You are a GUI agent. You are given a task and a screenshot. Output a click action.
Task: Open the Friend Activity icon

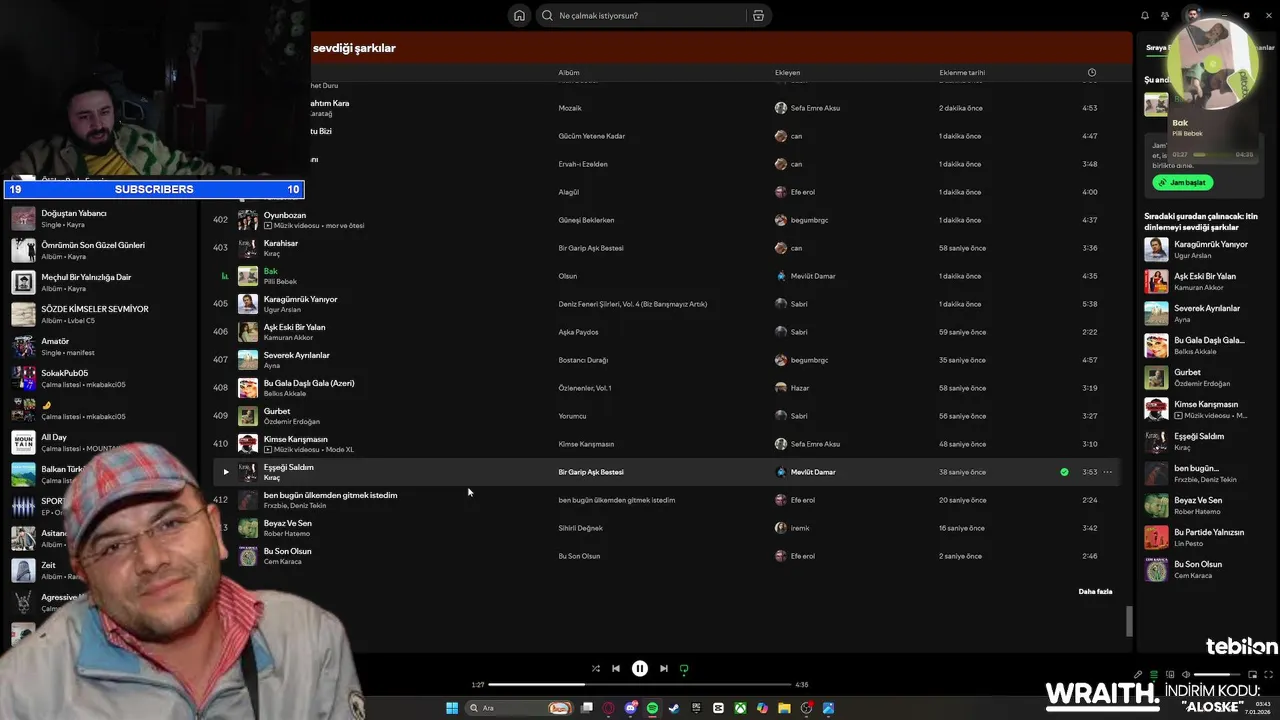coord(1165,15)
